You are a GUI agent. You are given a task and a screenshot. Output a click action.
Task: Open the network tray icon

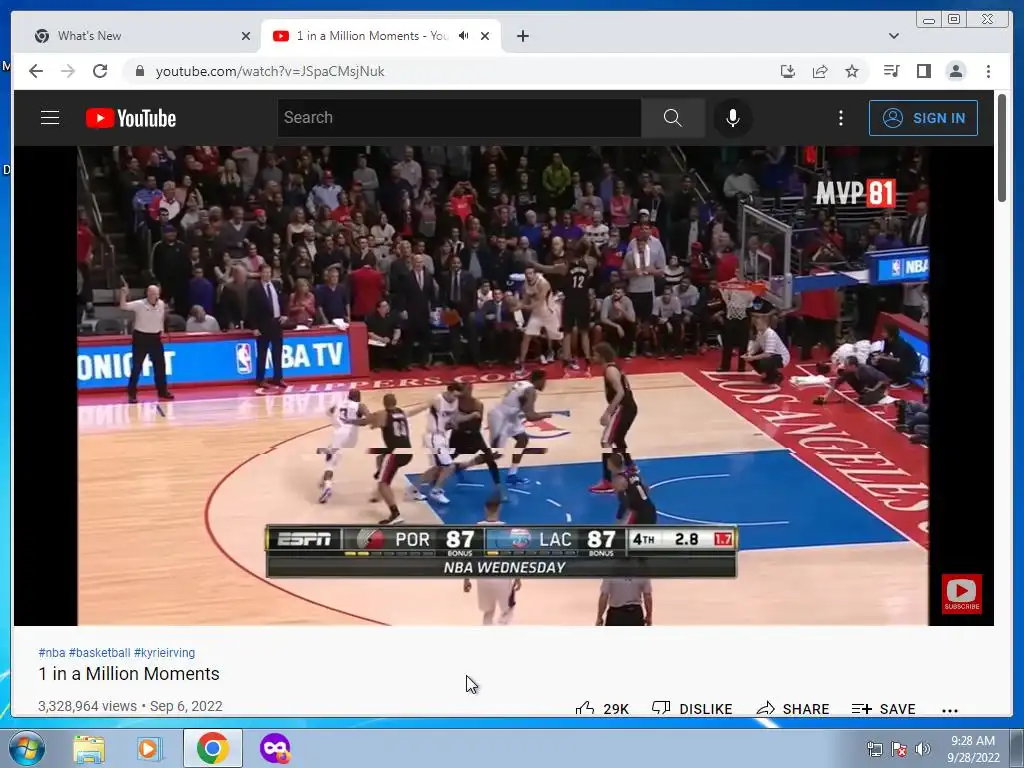click(874, 749)
